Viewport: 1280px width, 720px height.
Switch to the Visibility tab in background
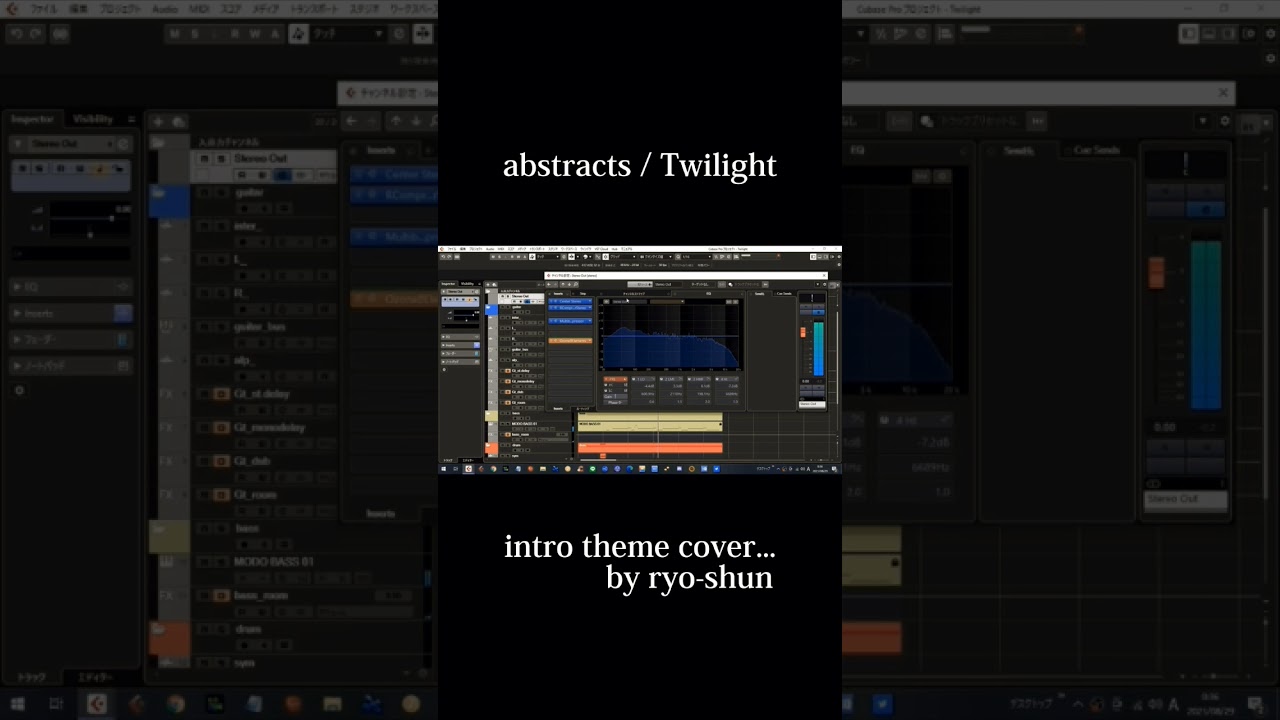point(93,119)
